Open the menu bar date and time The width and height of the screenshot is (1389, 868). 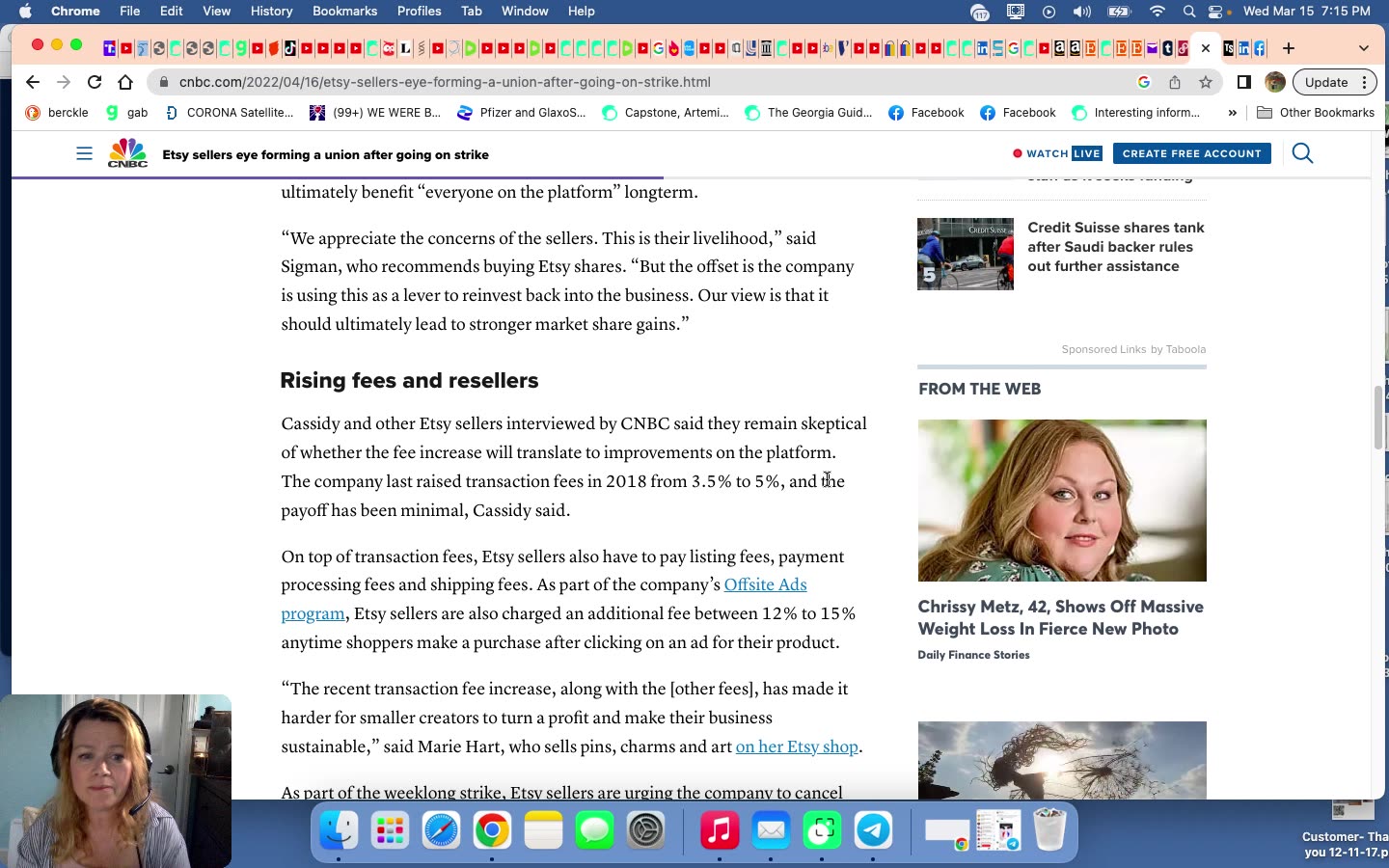1306,12
